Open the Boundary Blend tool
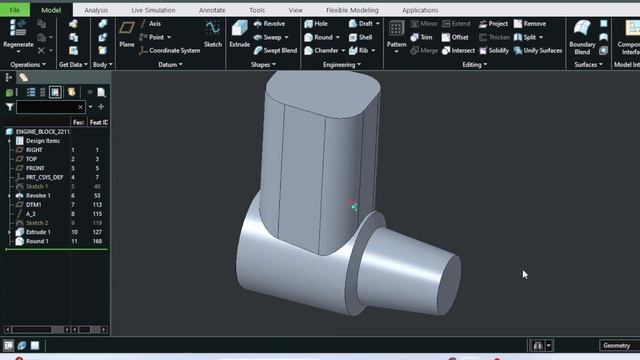640x360 pixels. coord(582,38)
